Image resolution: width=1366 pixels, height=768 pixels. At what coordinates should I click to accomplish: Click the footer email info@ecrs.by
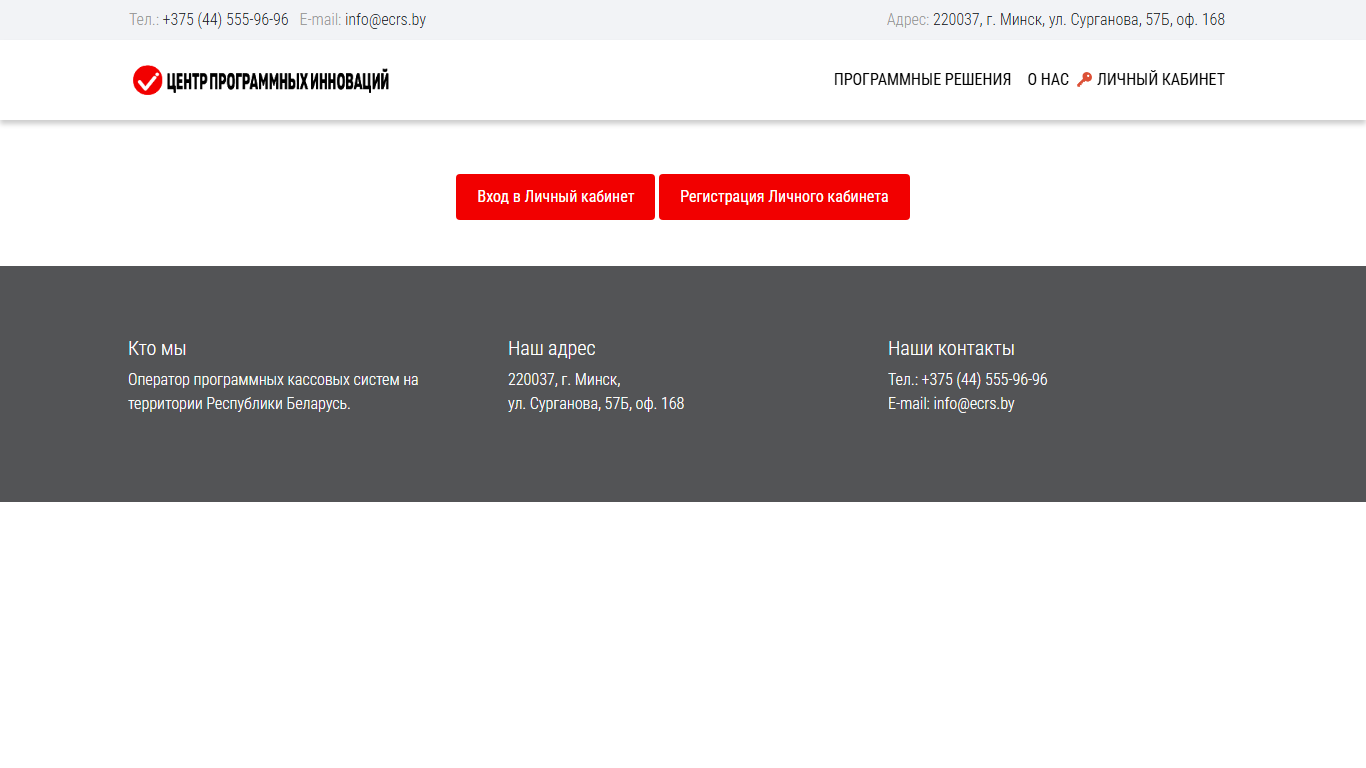(973, 404)
